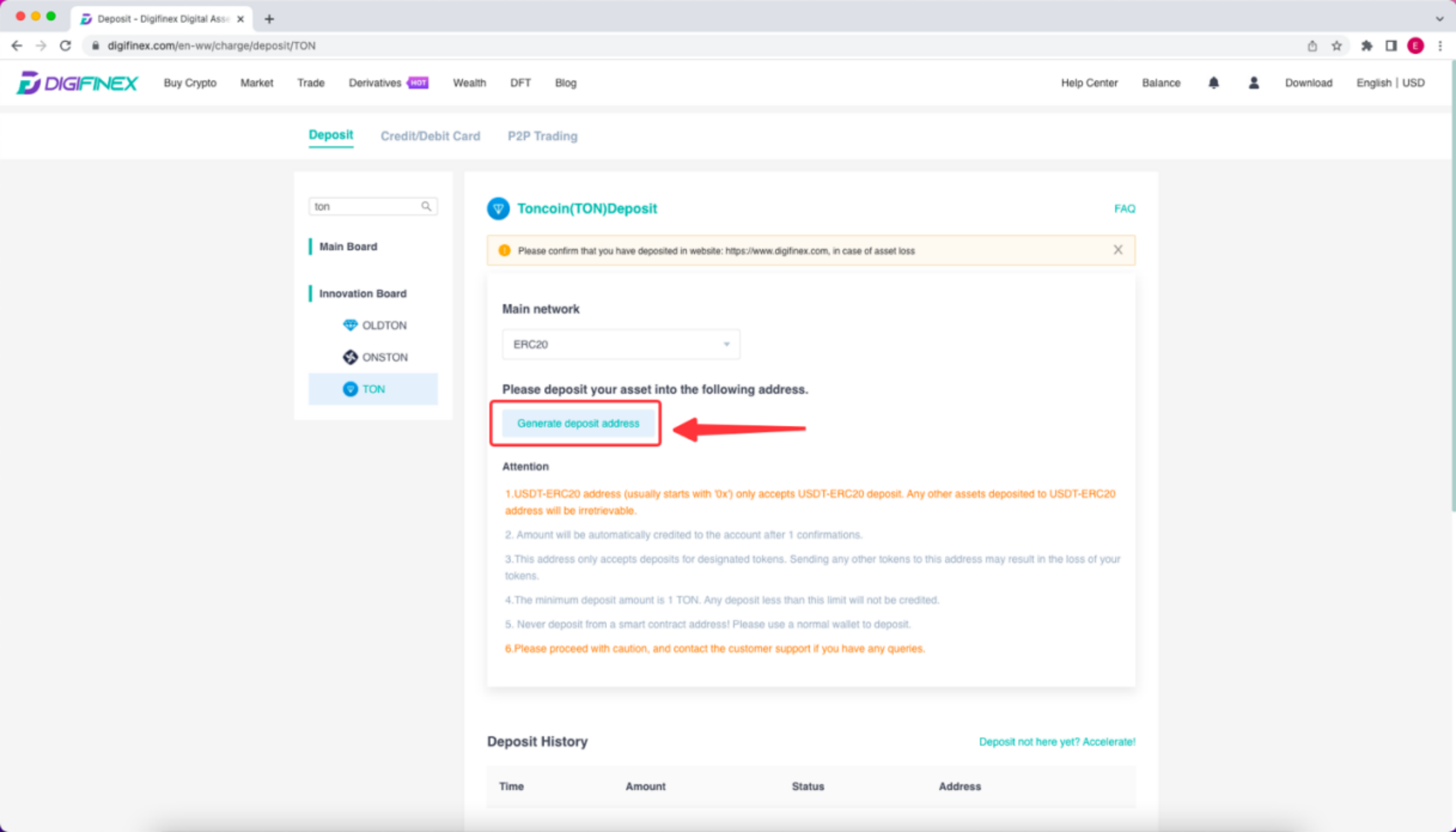This screenshot has width=1456, height=832.
Task: Click the OLDTON diamond coin icon
Action: point(350,325)
